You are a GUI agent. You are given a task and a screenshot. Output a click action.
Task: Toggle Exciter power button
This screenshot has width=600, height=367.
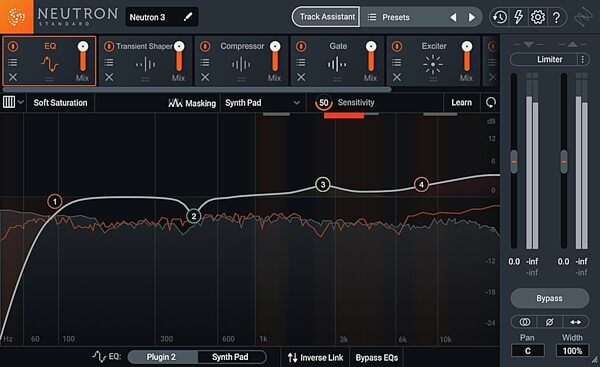click(x=397, y=46)
